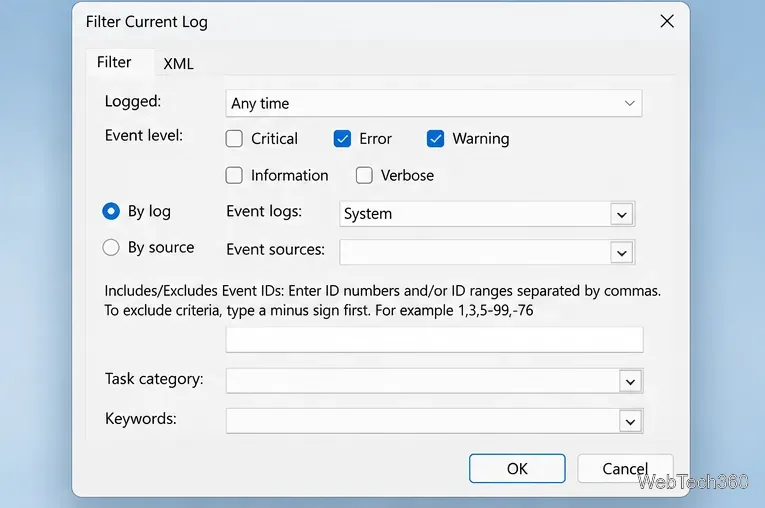Screen dimensions: 765x508
Task: Expand the Event logs dropdown arrow
Action: pos(622,214)
